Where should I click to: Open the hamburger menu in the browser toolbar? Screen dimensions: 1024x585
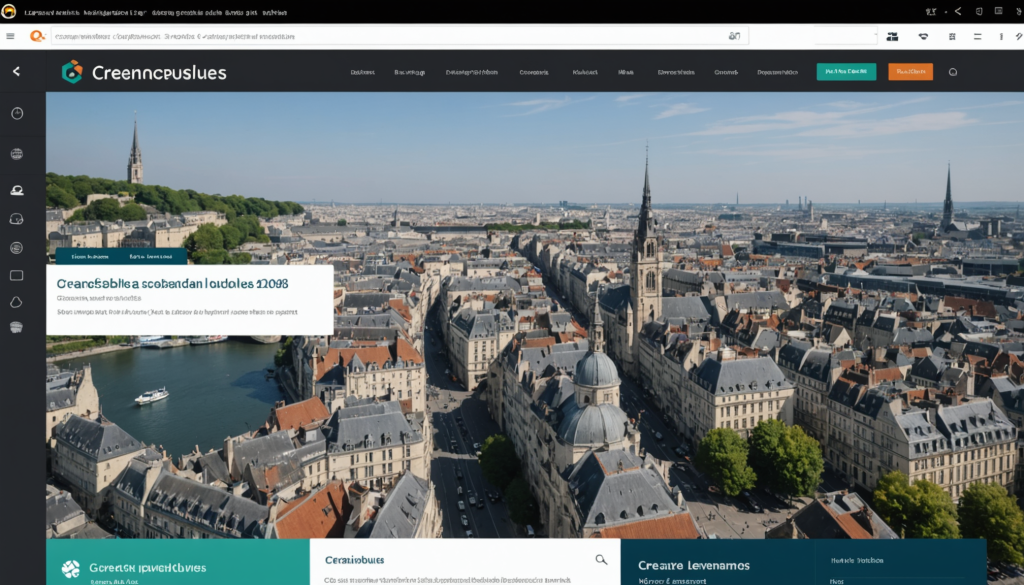tap(10, 37)
